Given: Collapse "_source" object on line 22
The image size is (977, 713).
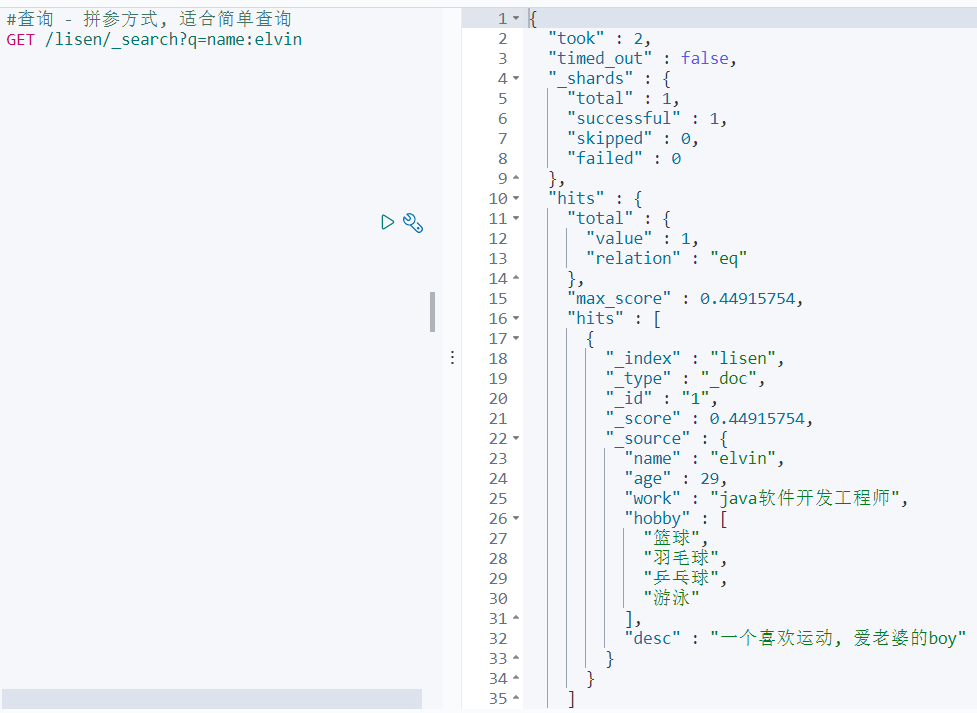Looking at the screenshot, I should (x=516, y=438).
